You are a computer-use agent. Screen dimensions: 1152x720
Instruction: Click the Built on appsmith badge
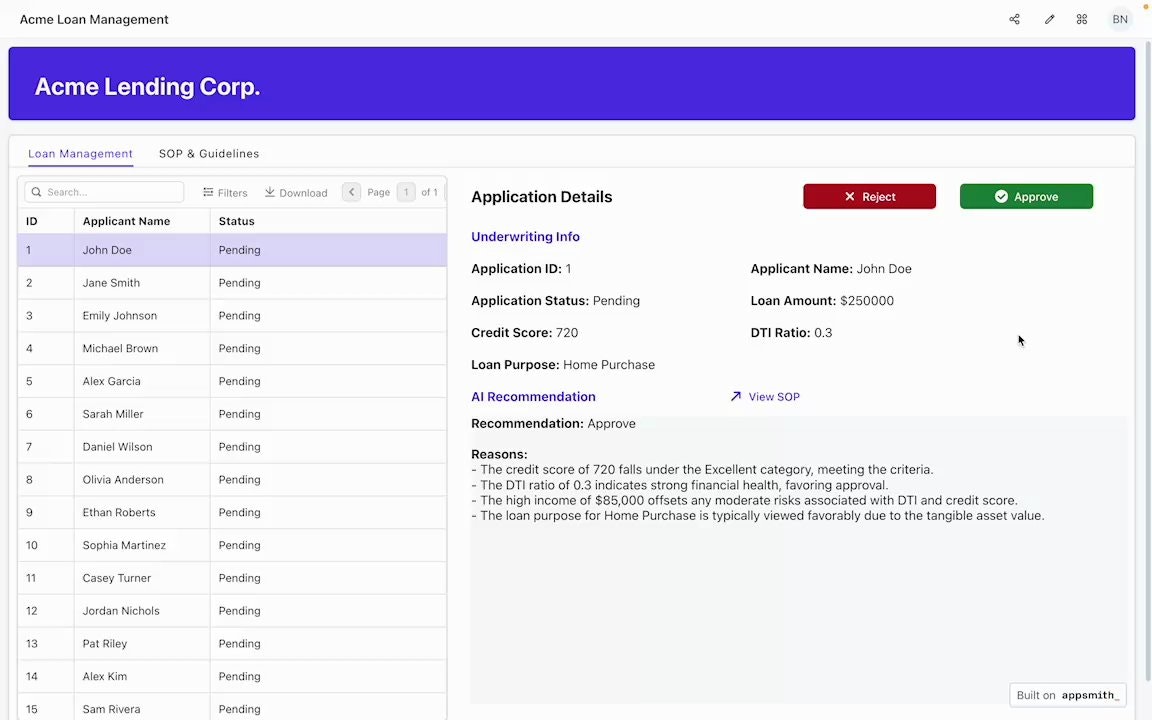point(1067,694)
